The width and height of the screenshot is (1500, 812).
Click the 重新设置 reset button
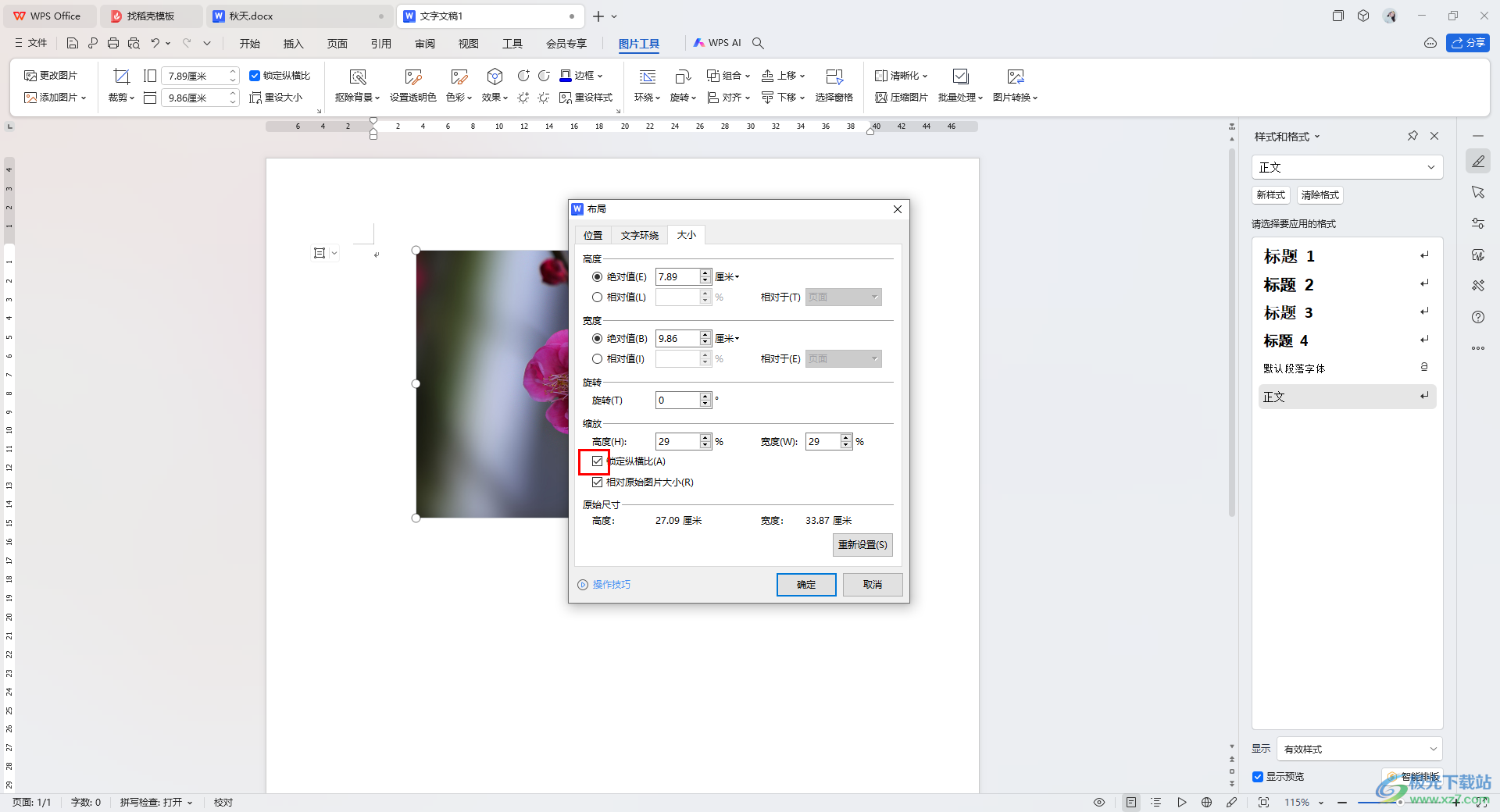point(862,545)
